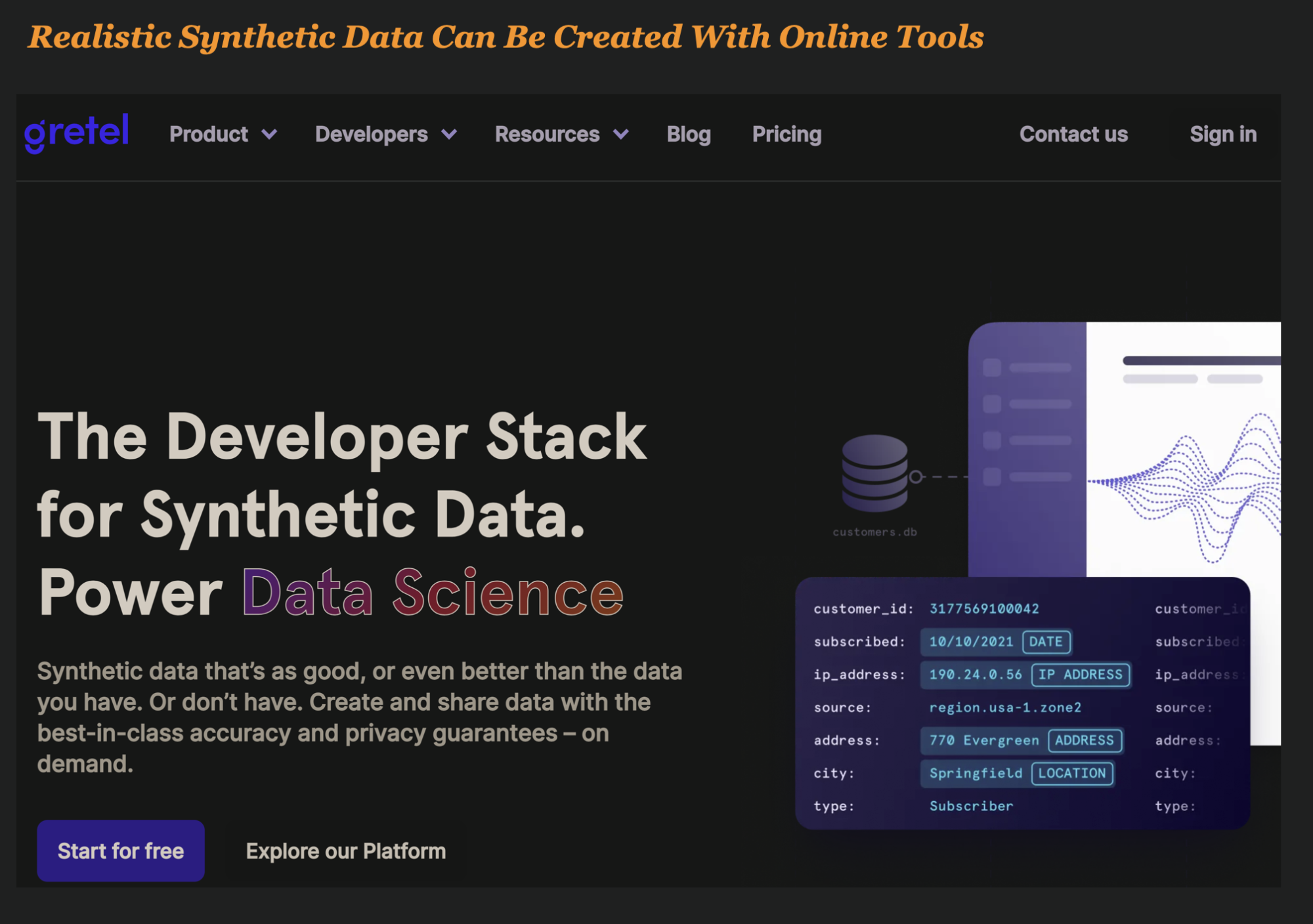Viewport: 1313px width, 924px height.
Task: Click the ADDRESS tag badge
Action: click(x=1084, y=740)
